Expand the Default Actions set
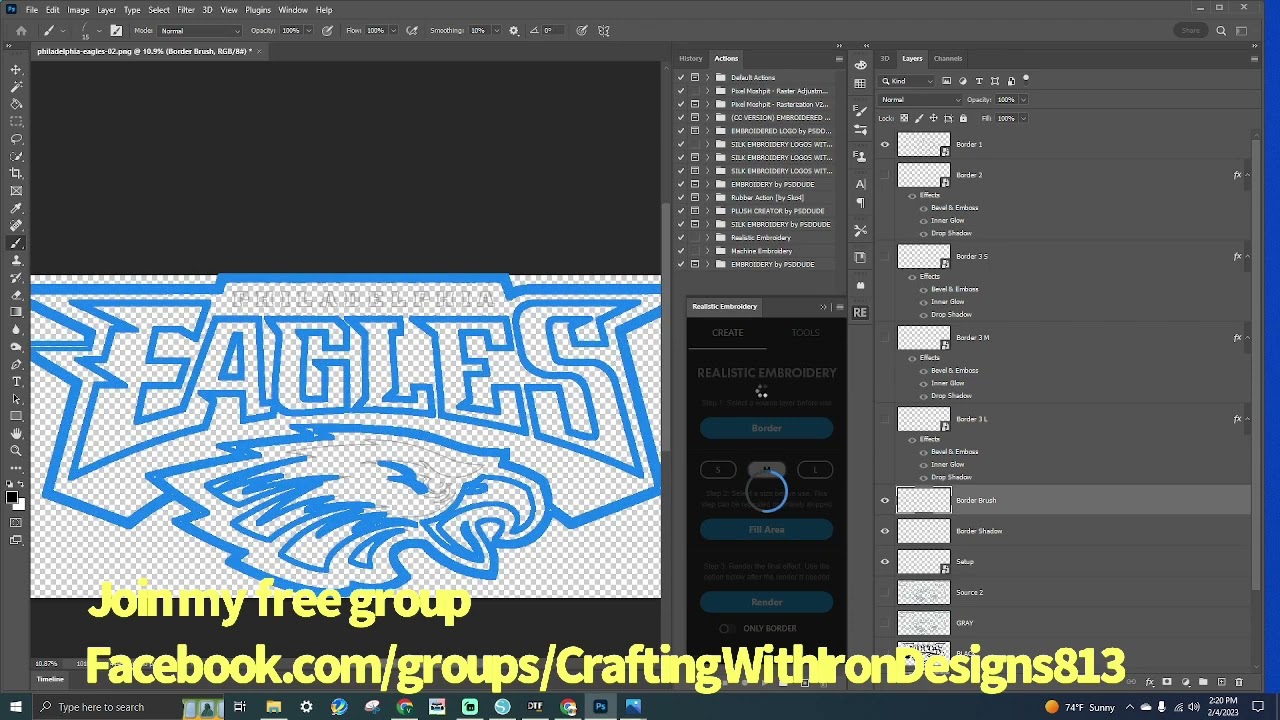Image resolution: width=1280 pixels, height=720 pixels. (707, 78)
